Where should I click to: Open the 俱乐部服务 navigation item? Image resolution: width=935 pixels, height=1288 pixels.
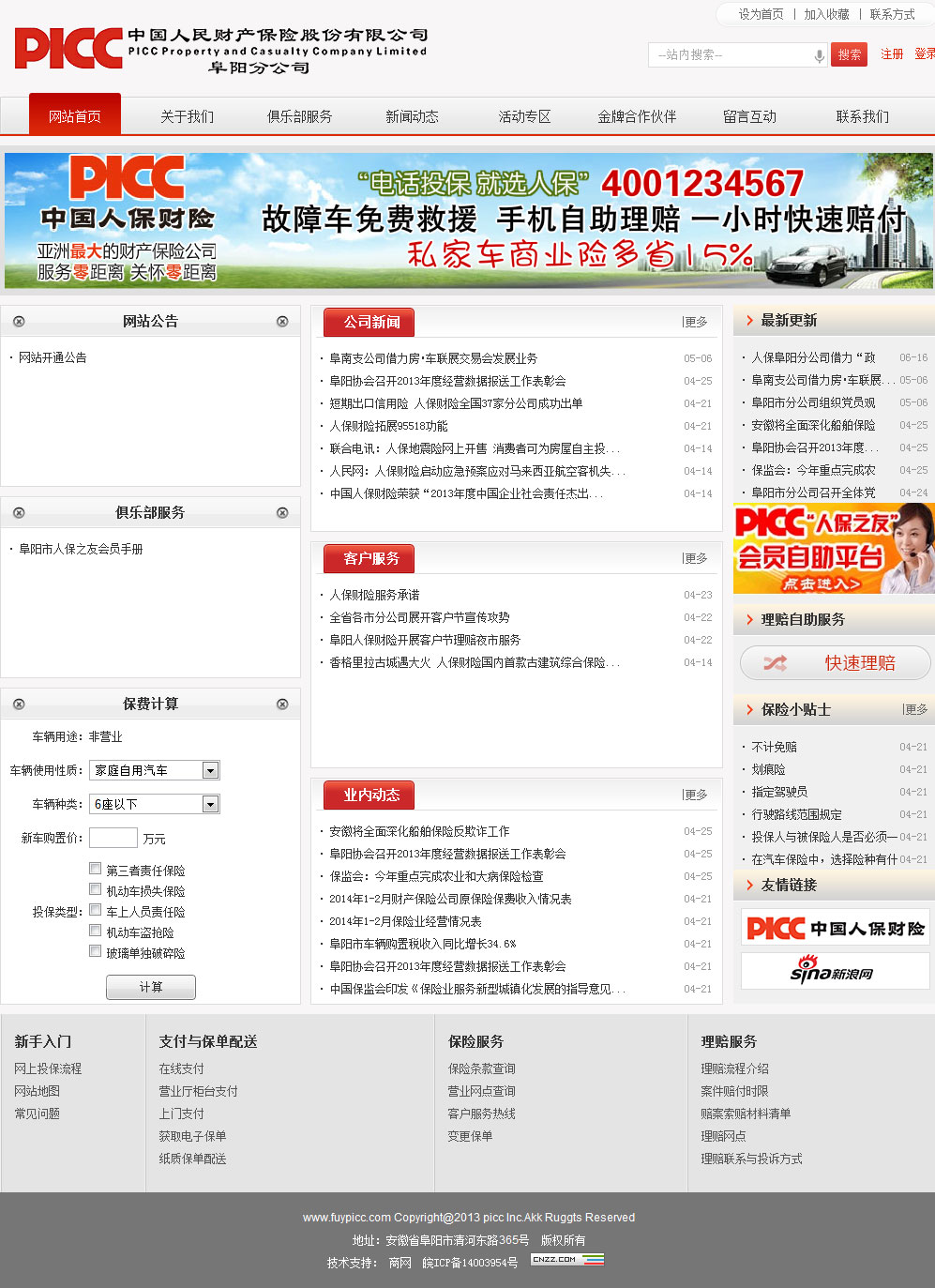[300, 116]
